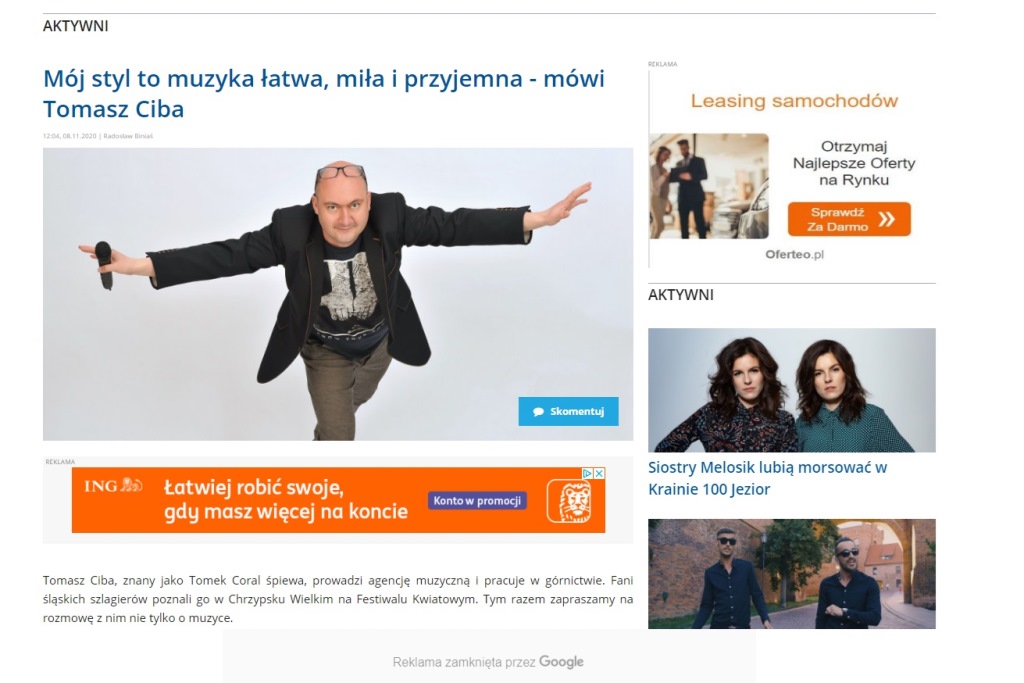Click the car showroom image in leasing ad

[x=709, y=186]
